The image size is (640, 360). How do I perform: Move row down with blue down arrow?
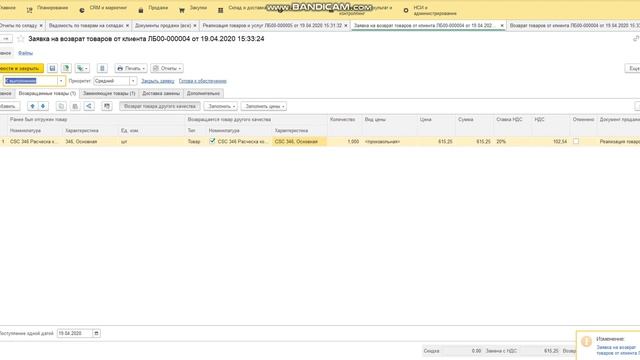click(x=43, y=106)
